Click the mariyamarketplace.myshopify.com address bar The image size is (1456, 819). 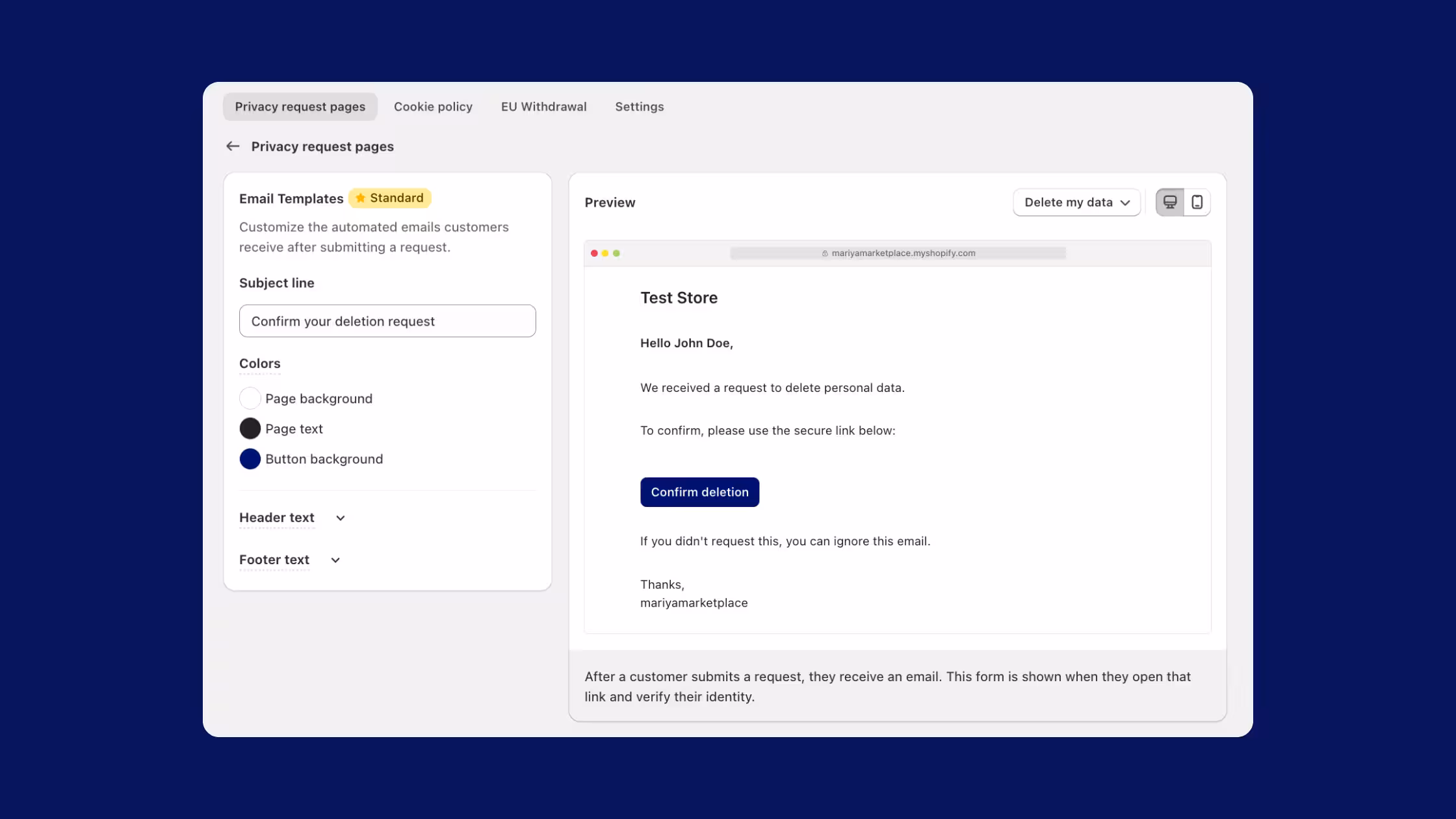pyautogui.click(x=898, y=253)
